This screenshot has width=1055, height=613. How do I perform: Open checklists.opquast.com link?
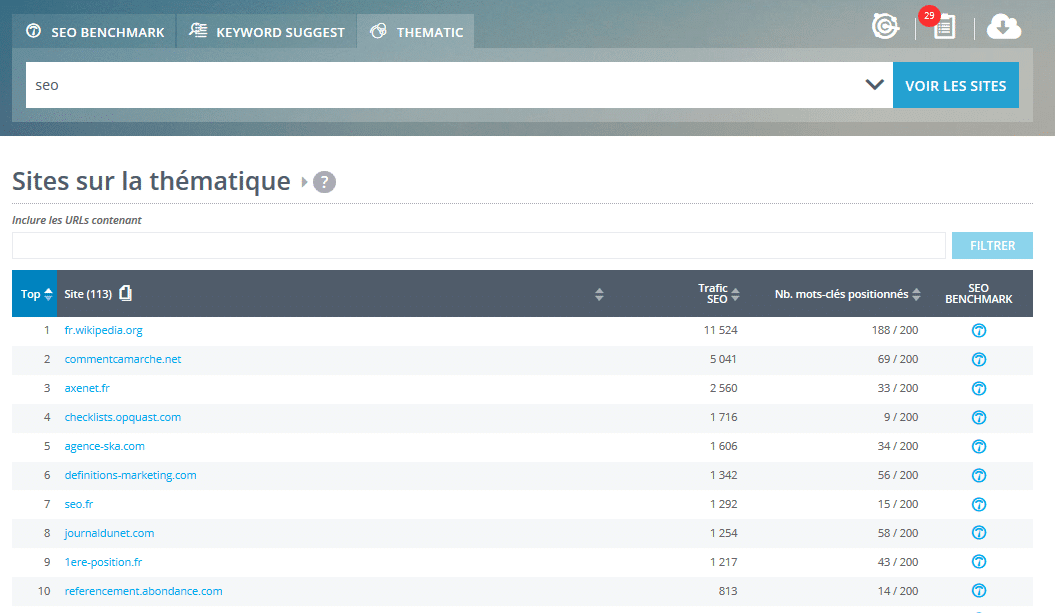(x=122, y=417)
